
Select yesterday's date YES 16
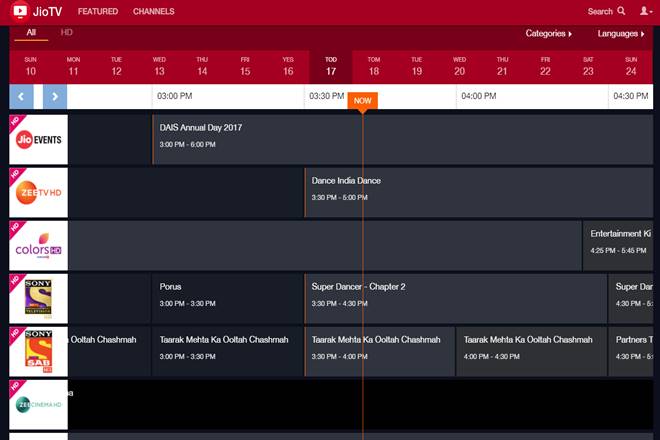click(x=288, y=67)
